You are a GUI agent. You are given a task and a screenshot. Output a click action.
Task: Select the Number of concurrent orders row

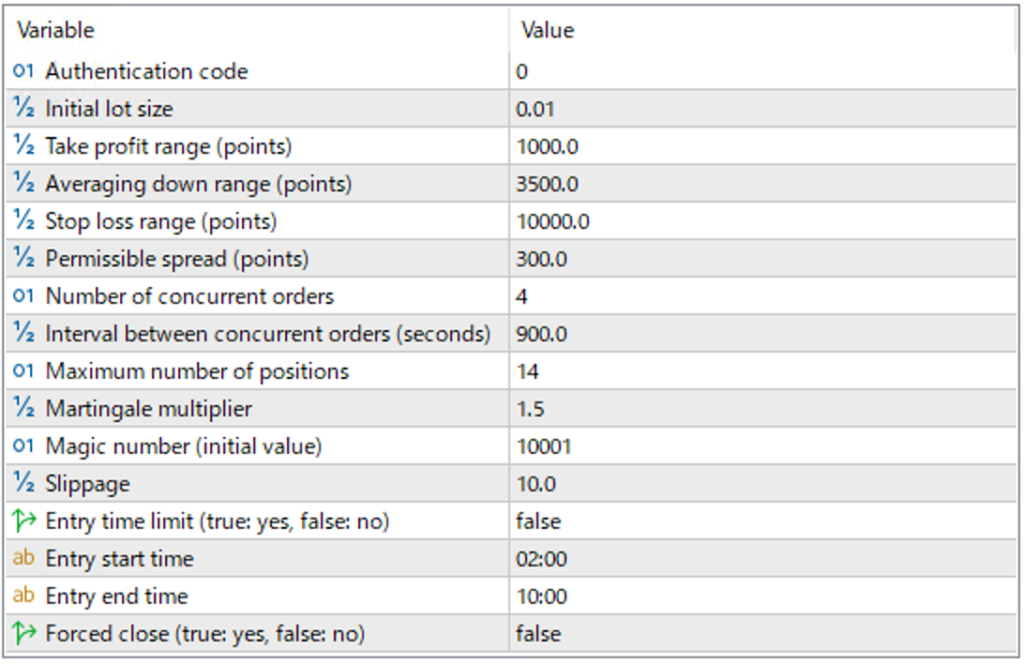click(x=190, y=297)
